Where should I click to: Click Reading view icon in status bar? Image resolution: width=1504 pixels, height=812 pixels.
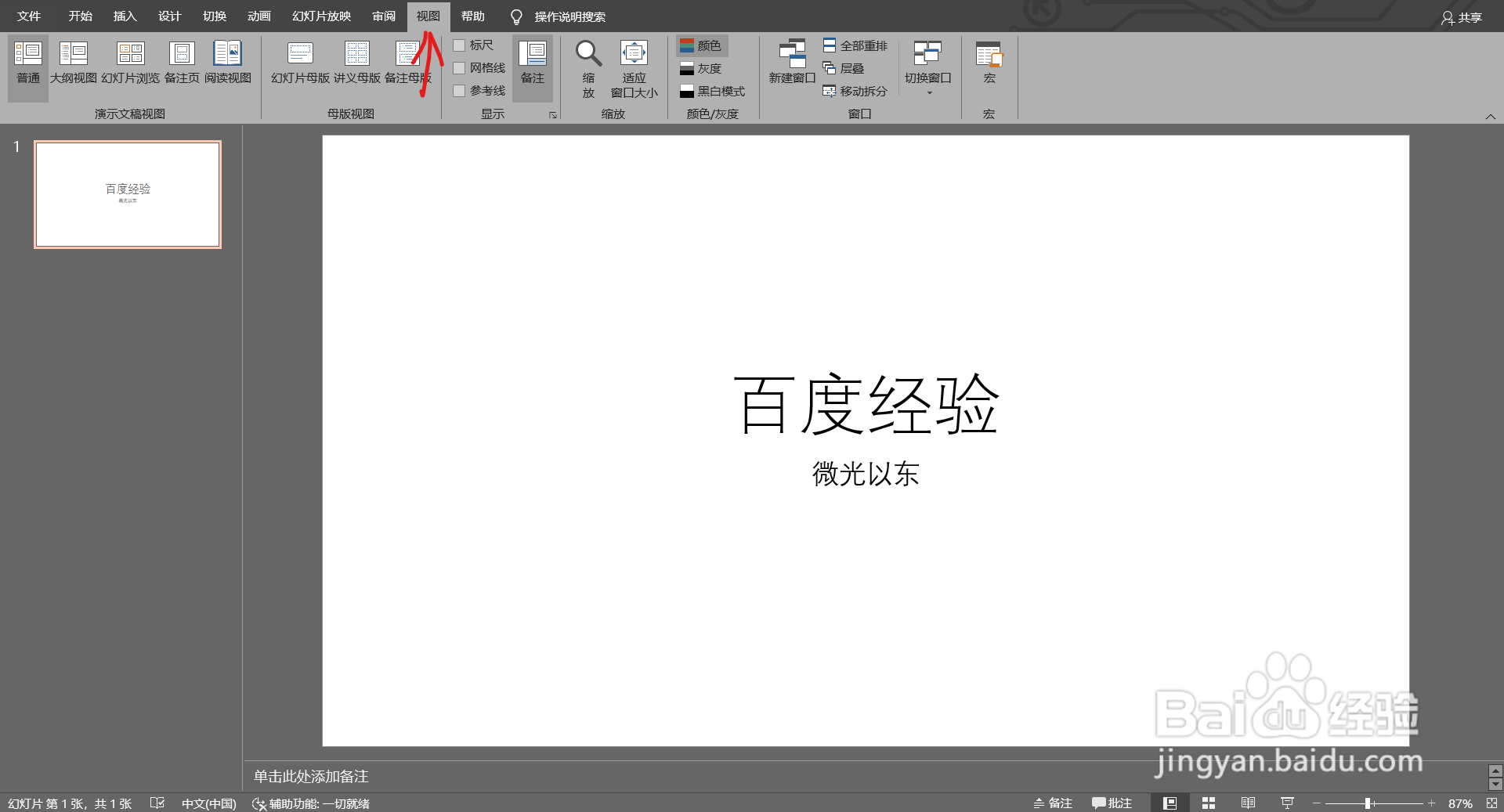click(1248, 803)
